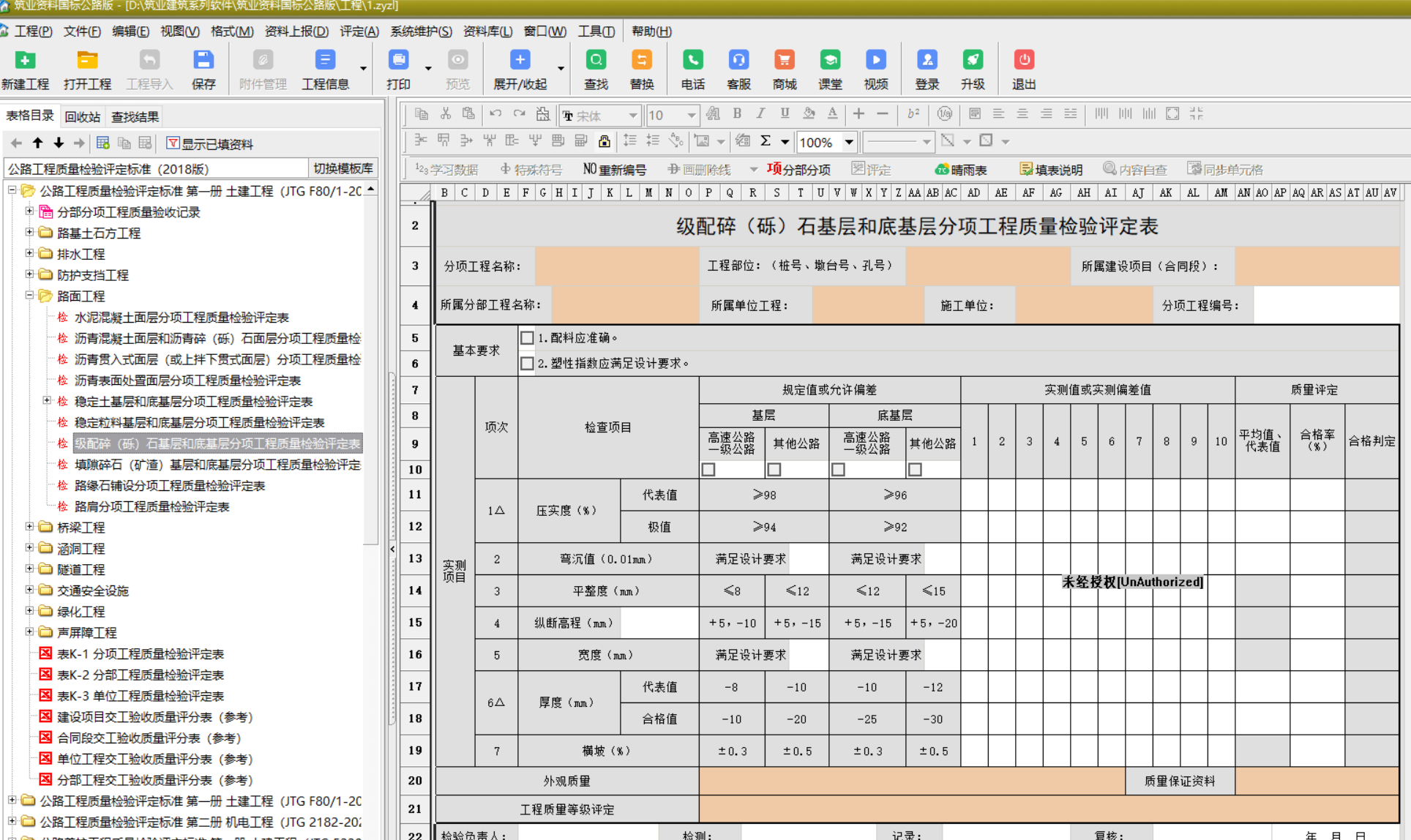Open the font size 10 dropdown
The image size is (1411, 840).
[x=691, y=115]
